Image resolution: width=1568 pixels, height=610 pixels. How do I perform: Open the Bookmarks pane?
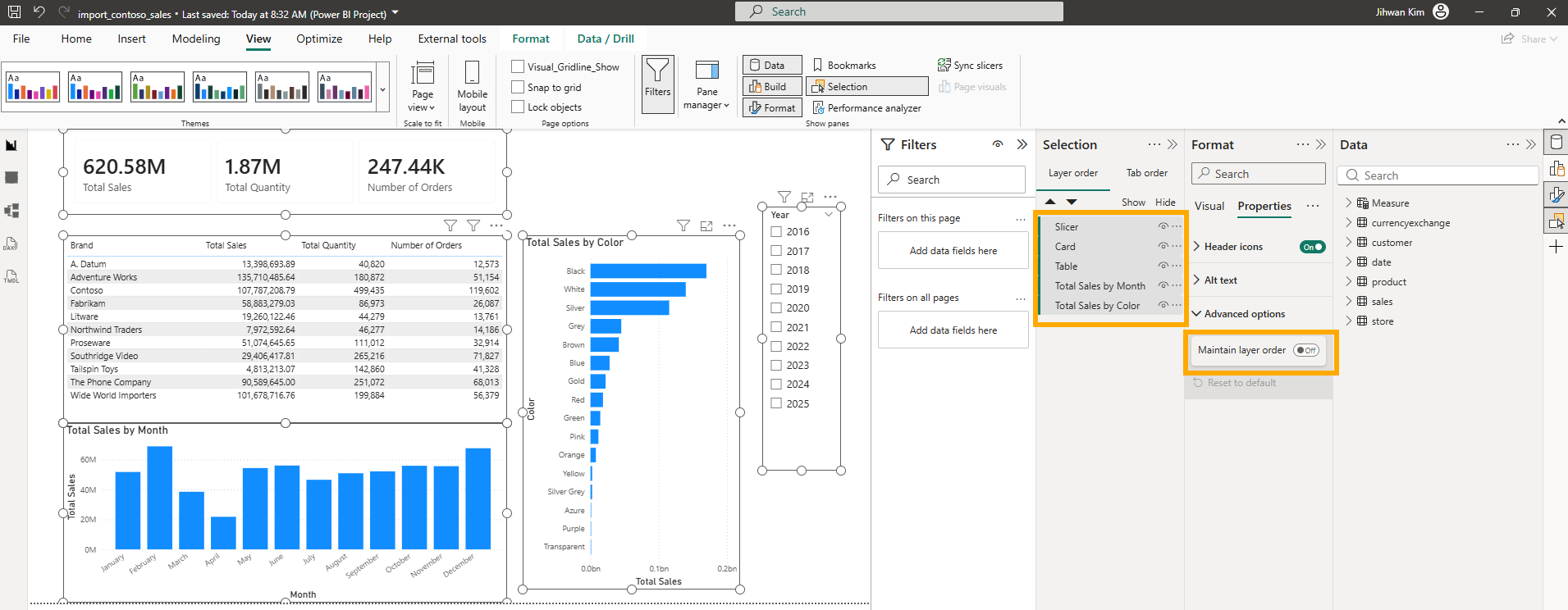point(844,66)
